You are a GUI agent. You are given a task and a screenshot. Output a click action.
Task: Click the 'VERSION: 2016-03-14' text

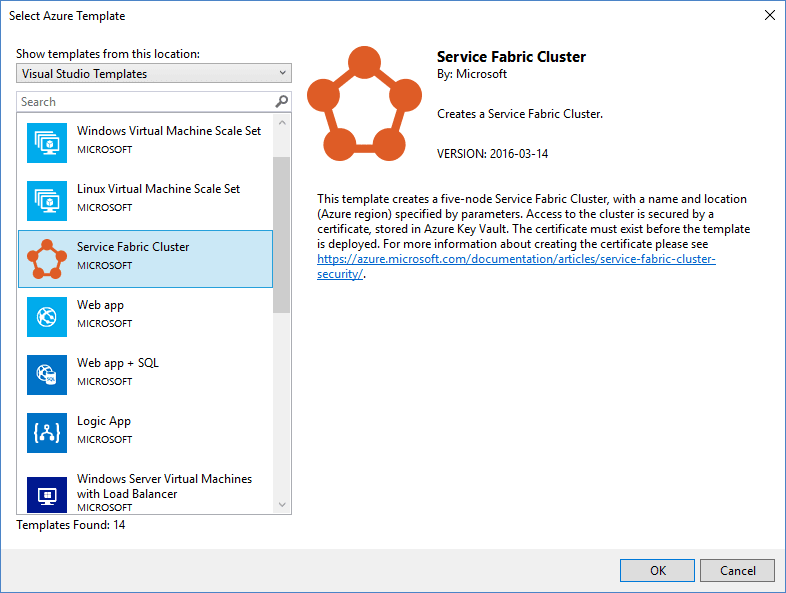tap(492, 154)
